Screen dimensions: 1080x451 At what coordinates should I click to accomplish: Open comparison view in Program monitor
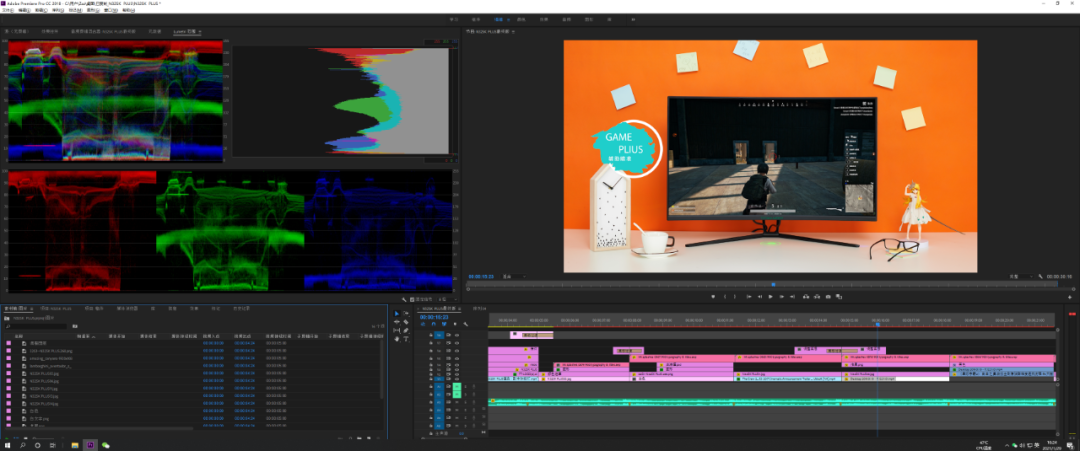pyautogui.click(x=839, y=296)
